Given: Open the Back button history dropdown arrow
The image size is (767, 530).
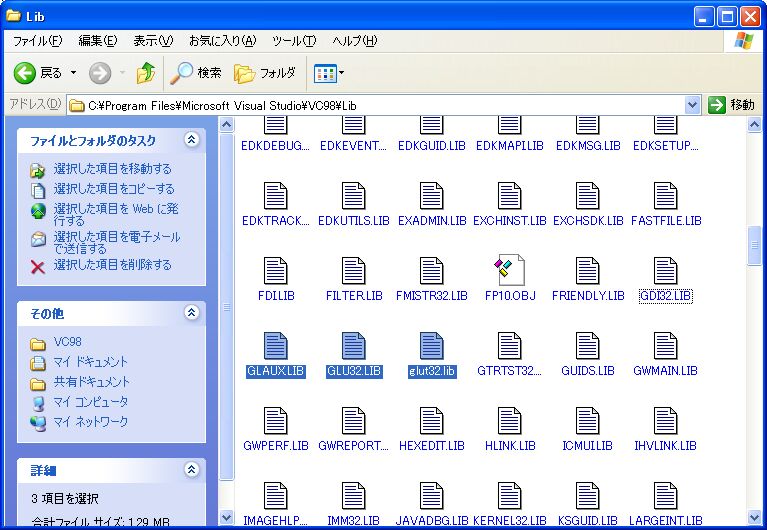Looking at the screenshot, I should (x=73, y=73).
